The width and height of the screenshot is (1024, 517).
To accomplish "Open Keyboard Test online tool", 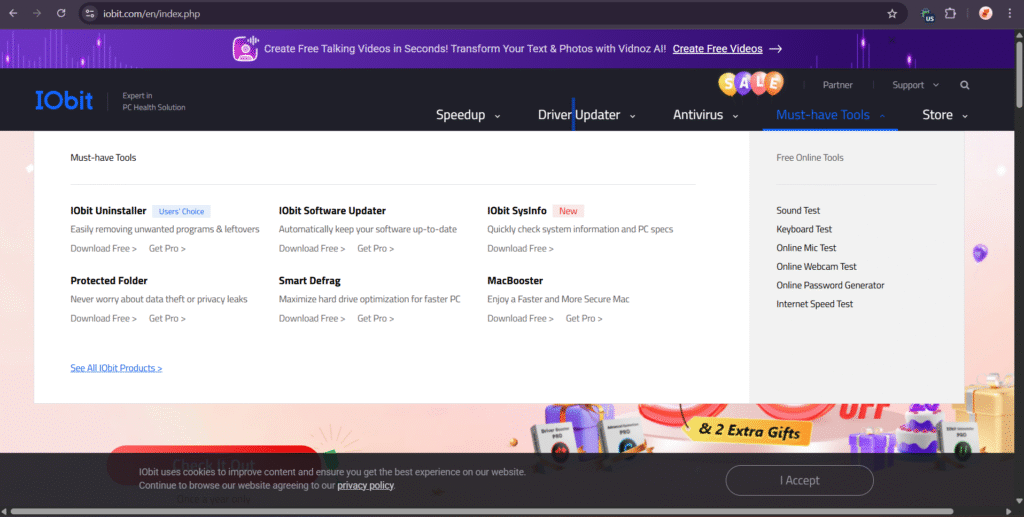I will (804, 229).
